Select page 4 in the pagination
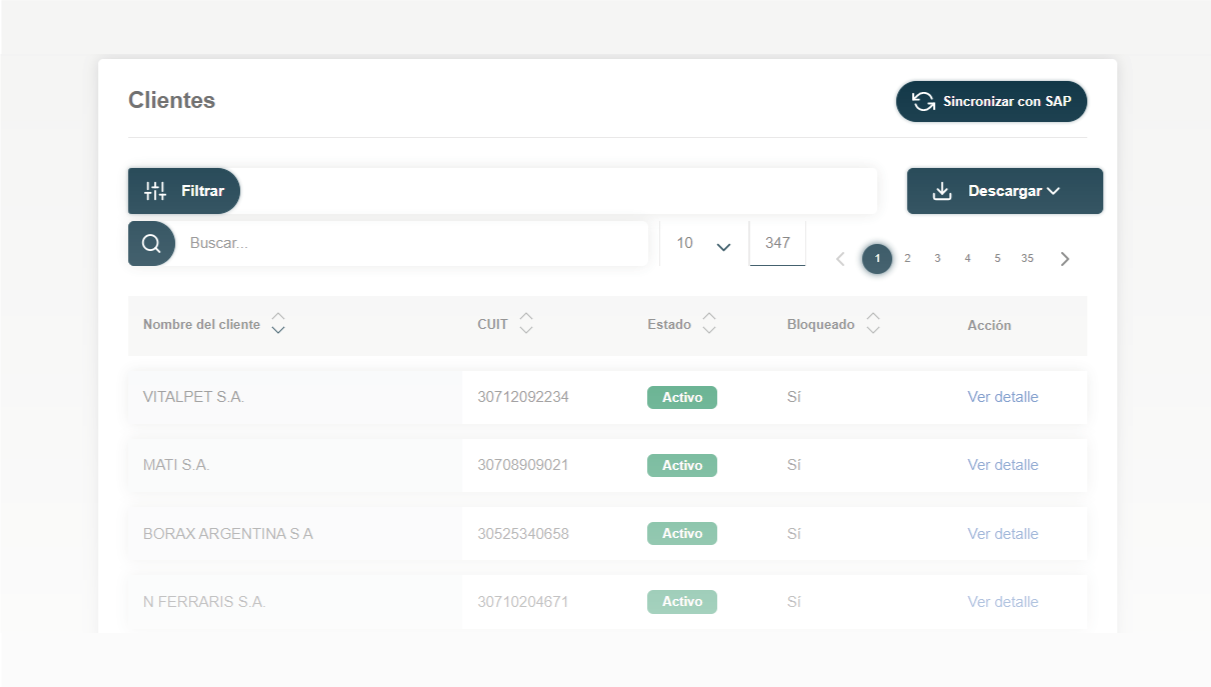The image size is (1211, 687). click(967, 259)
